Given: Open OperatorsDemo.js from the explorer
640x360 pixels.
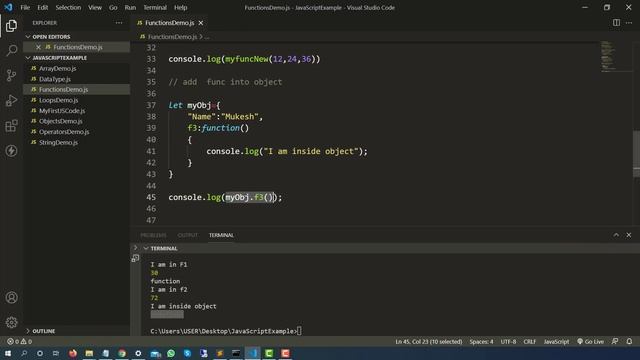Looking at the screenshot, I should pyautogui.click(x=64, y=132).
